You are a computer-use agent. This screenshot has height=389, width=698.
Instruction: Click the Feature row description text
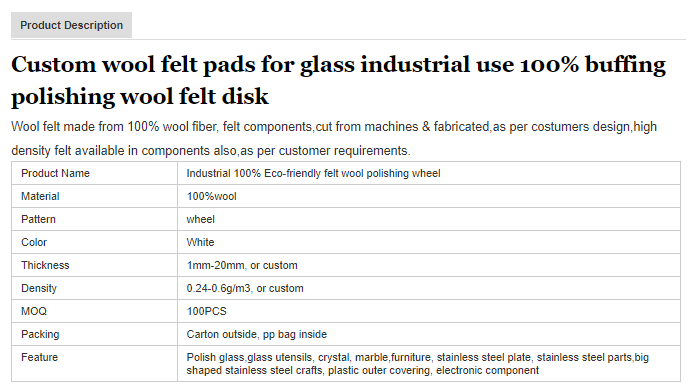click(418, 364)
